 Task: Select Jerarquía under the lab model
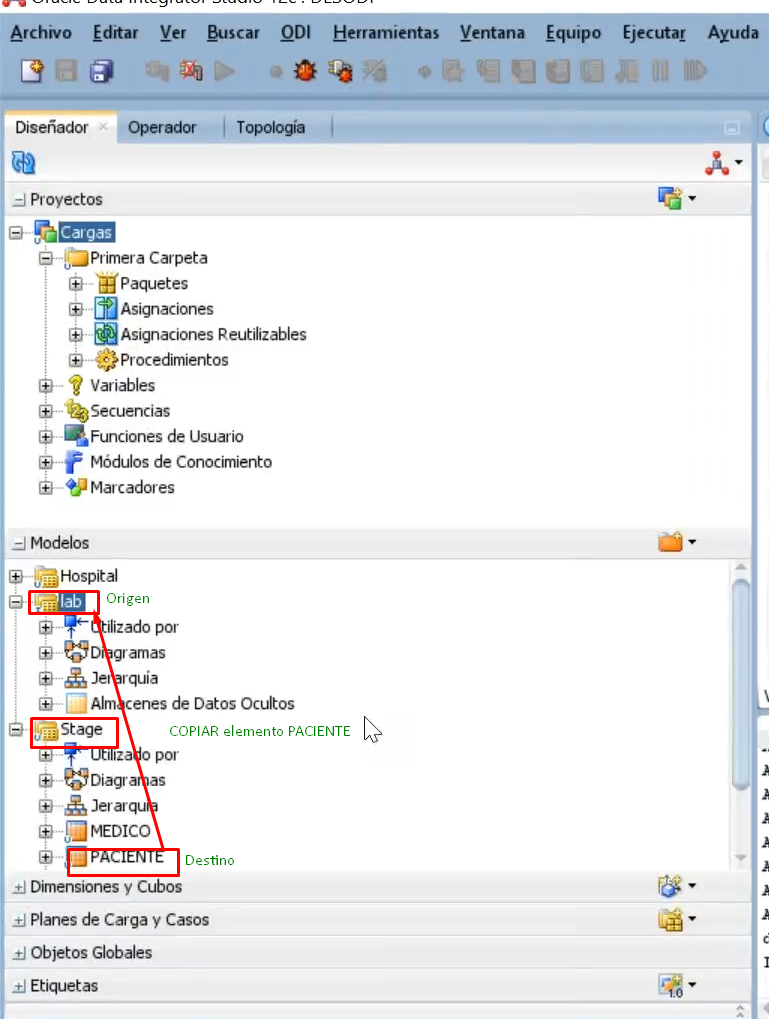[x=124, y=678]
